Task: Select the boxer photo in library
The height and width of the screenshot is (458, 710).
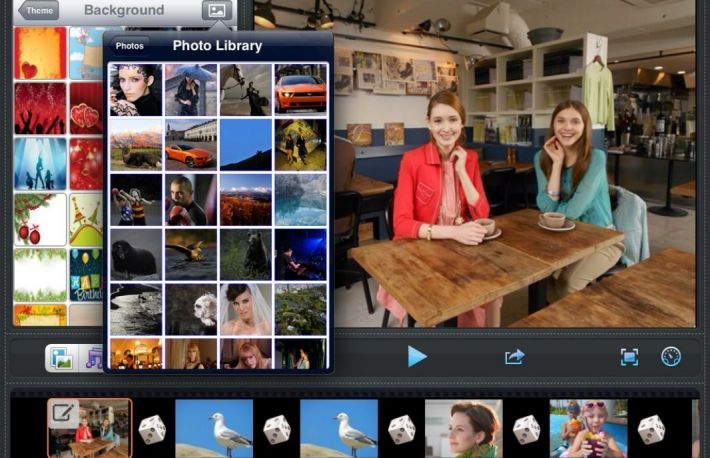Action: click(x=190, y=199)
